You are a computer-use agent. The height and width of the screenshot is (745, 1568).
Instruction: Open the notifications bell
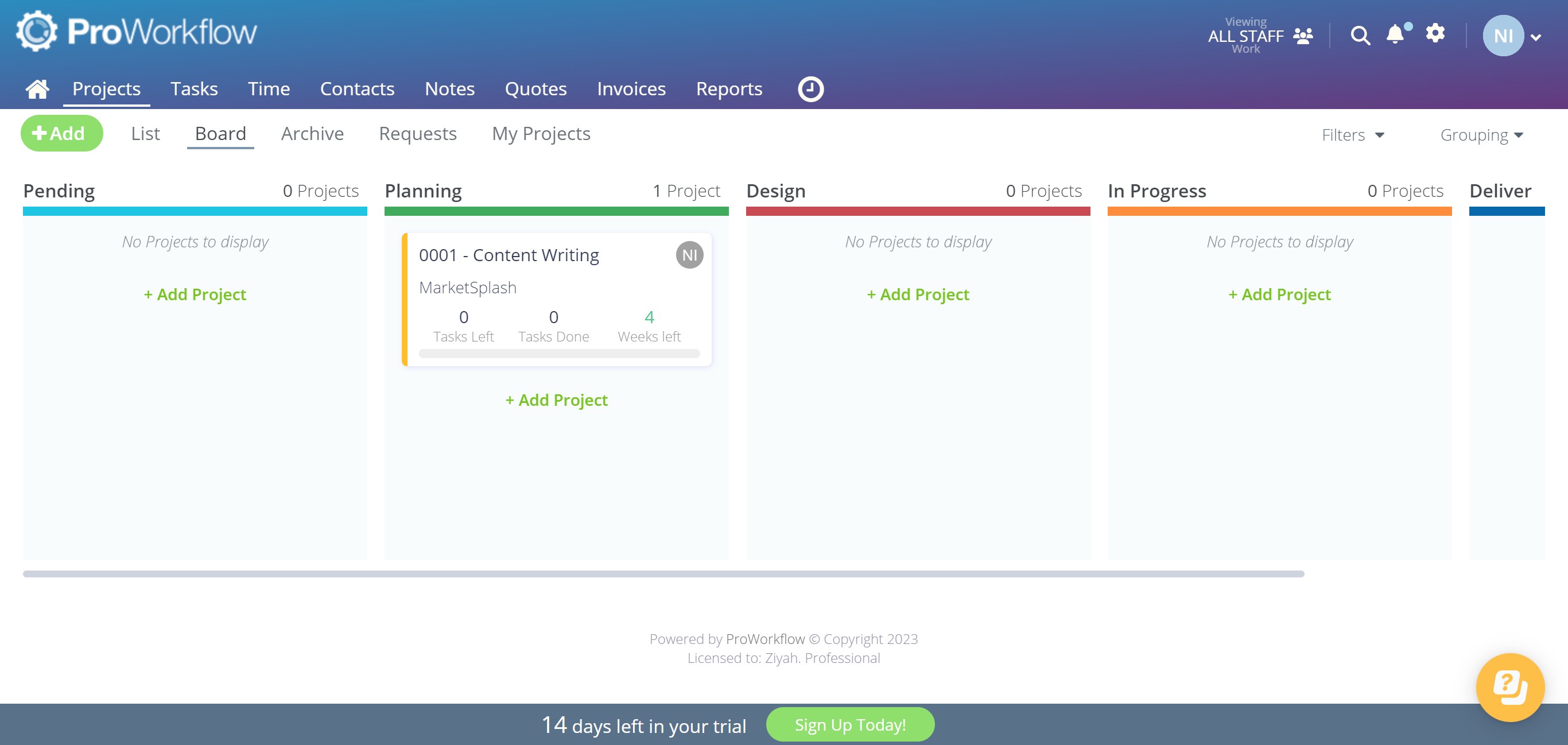(x=1395, y=34)
